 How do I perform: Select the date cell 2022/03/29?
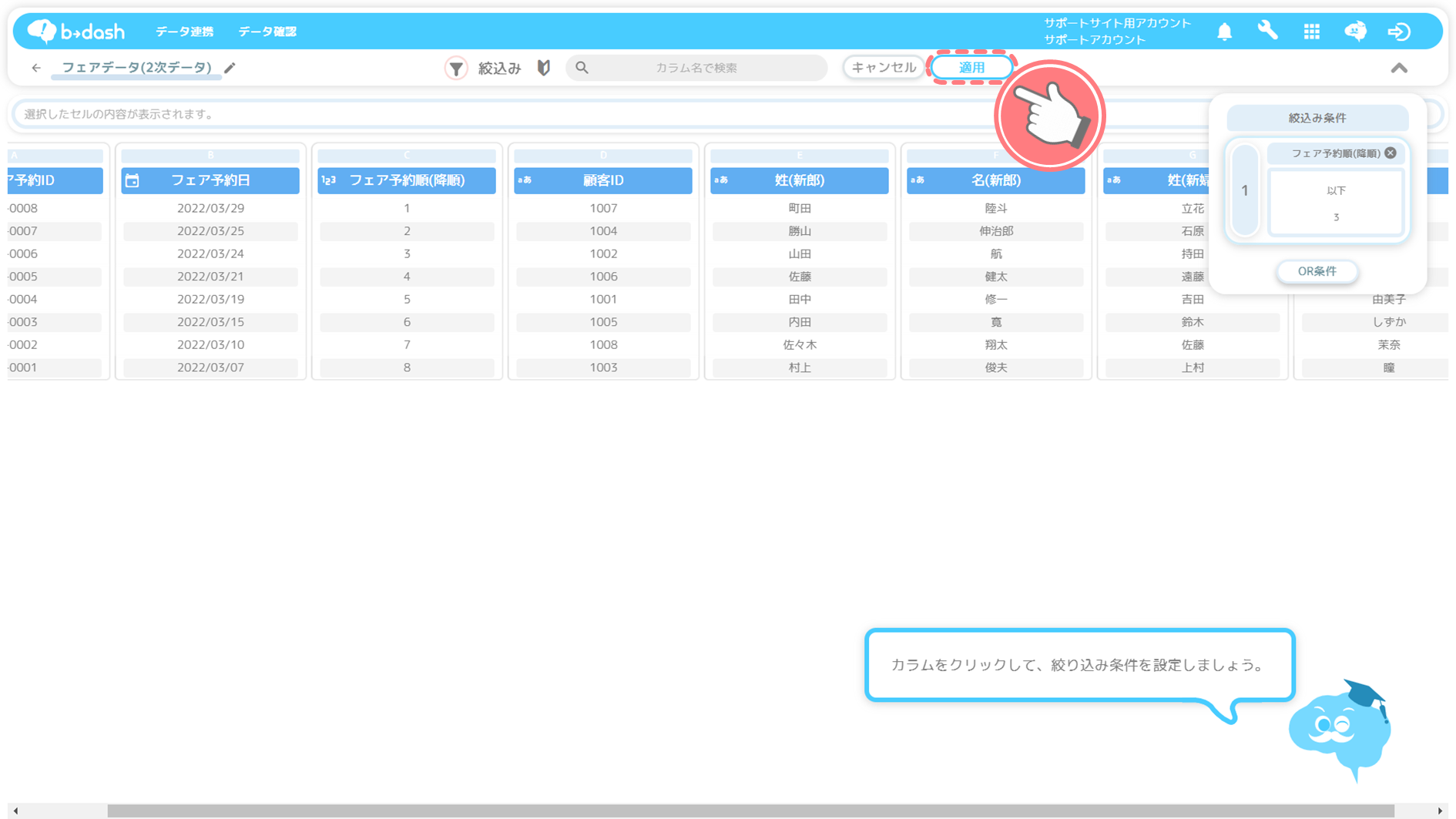point(210,208)
